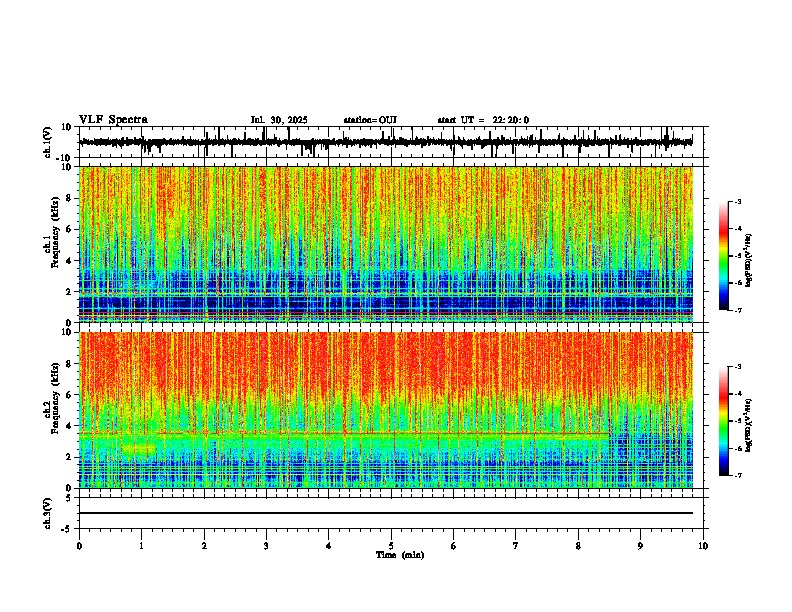Click the time axis tick label "9"
This screenshot has width=792, height=612.
coord(640,546)
